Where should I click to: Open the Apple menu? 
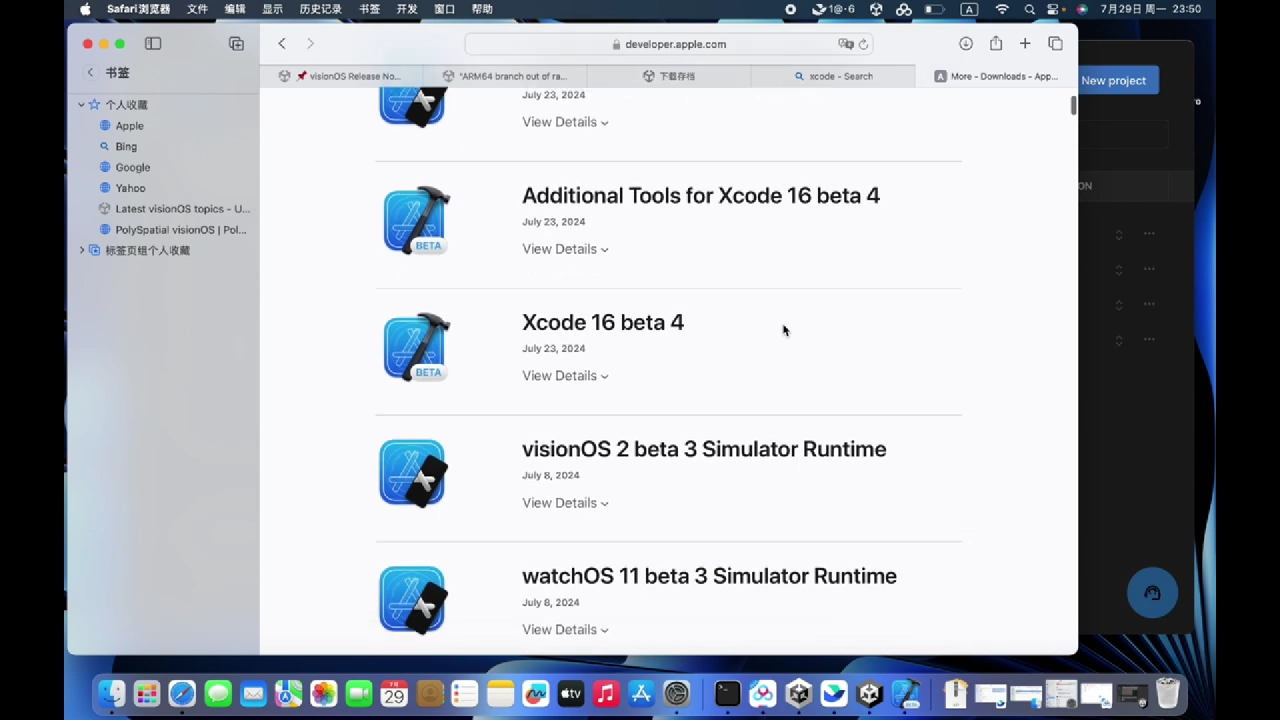tap(85, 9)
